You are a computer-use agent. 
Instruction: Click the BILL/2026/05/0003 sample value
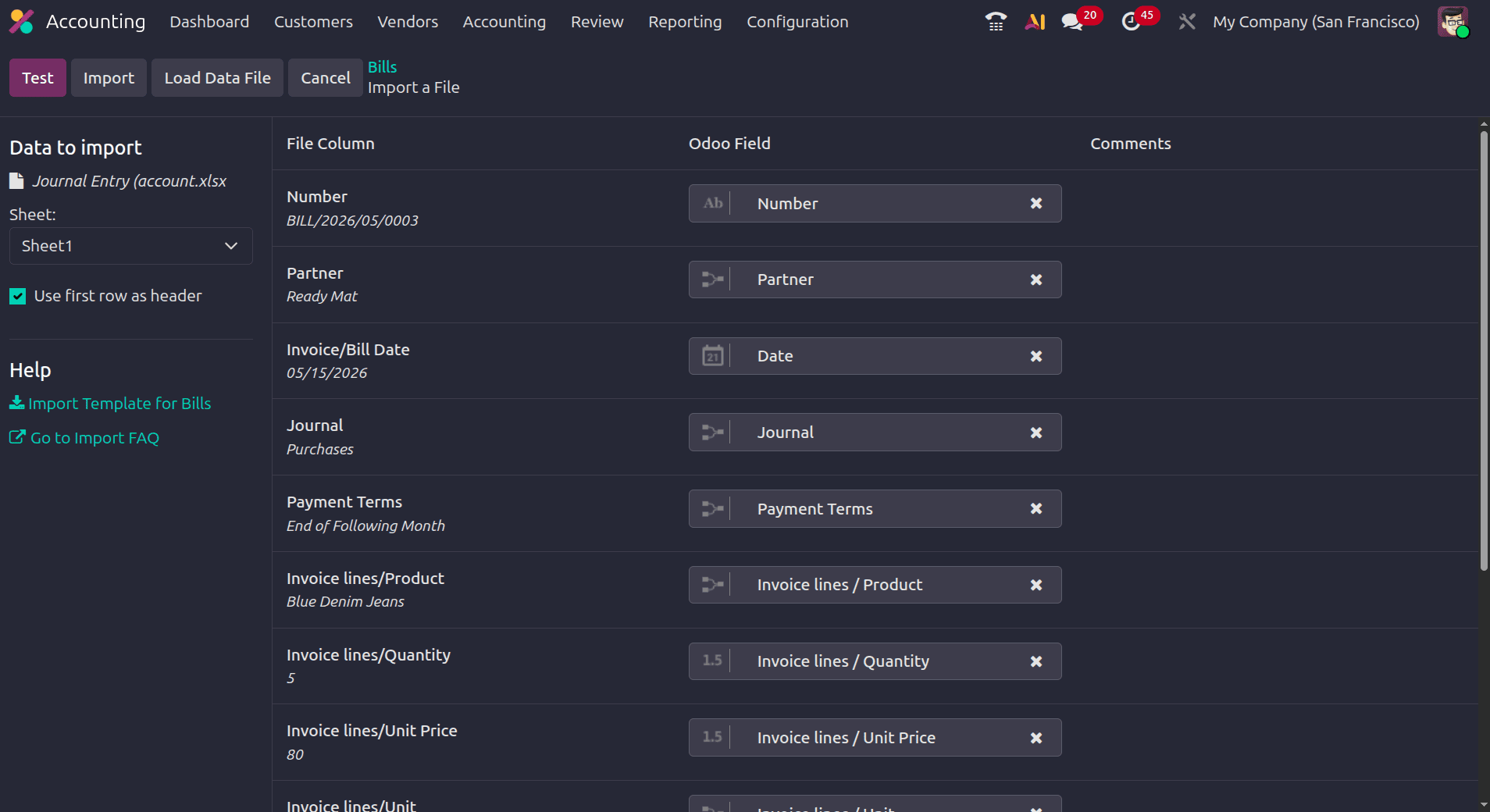[352, 220]
